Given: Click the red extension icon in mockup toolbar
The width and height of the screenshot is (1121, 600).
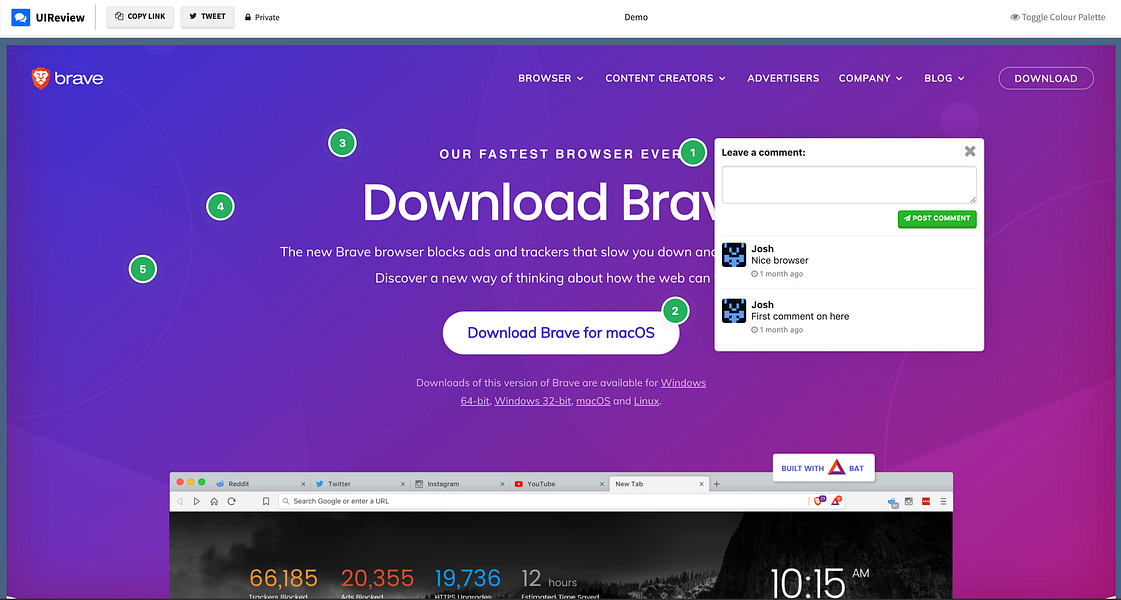Looking at the screenshot, I should (926, 501).
